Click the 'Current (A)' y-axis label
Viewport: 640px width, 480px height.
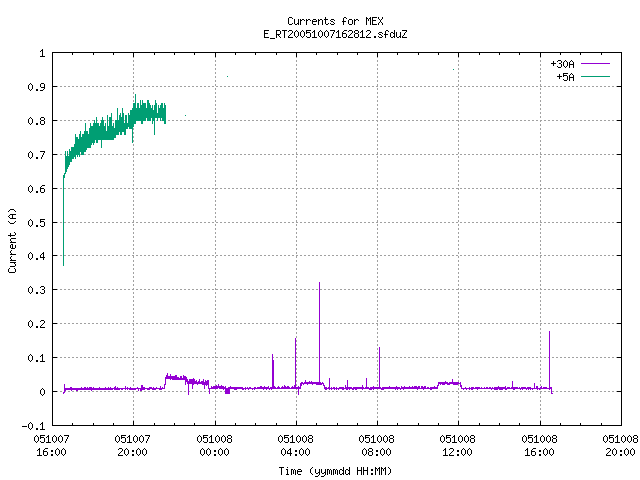pos(12,241)
